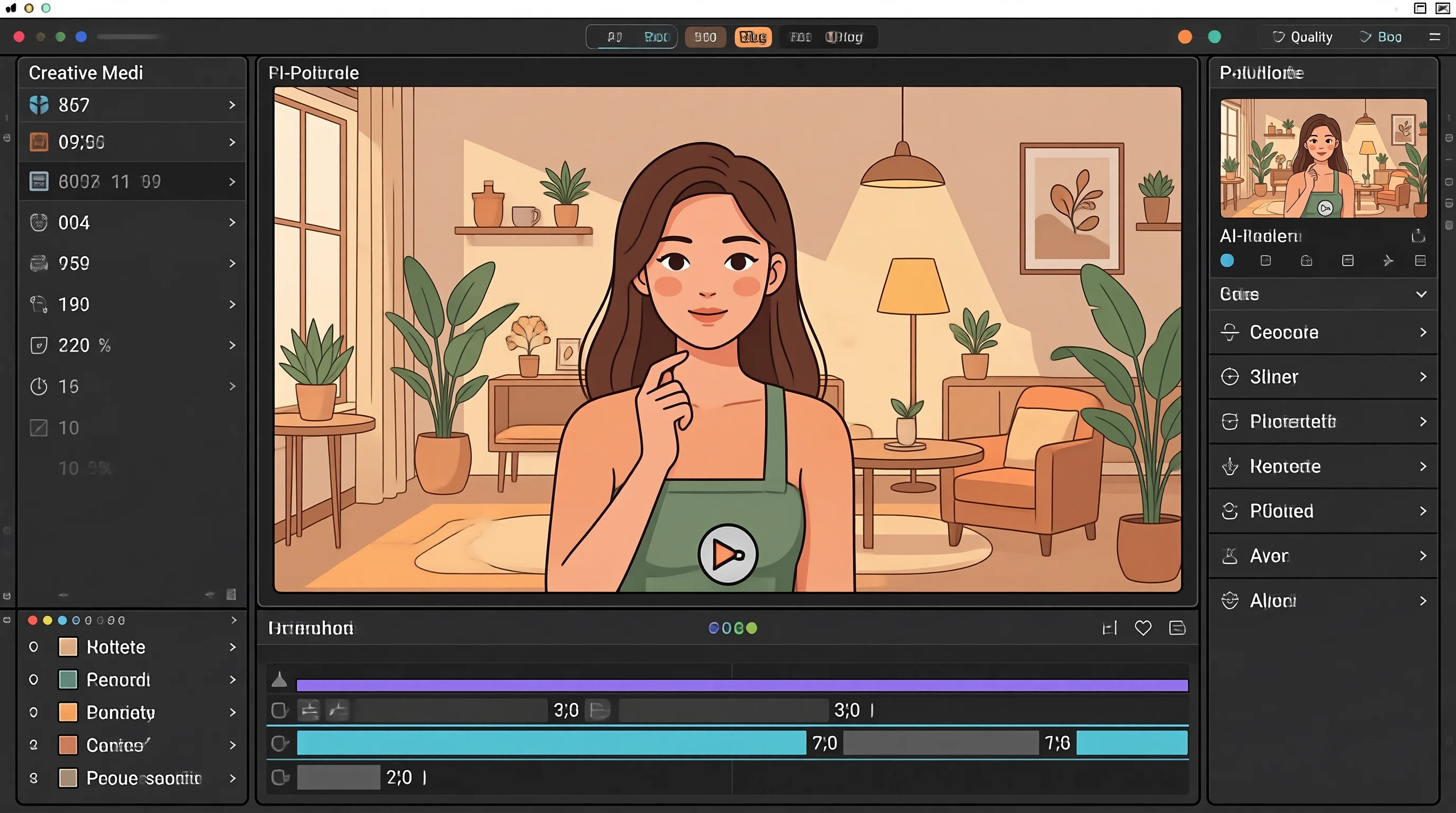Click the marker triangle on the purple track
Screen dimensions: 1456x813
[x=279, y=679]
